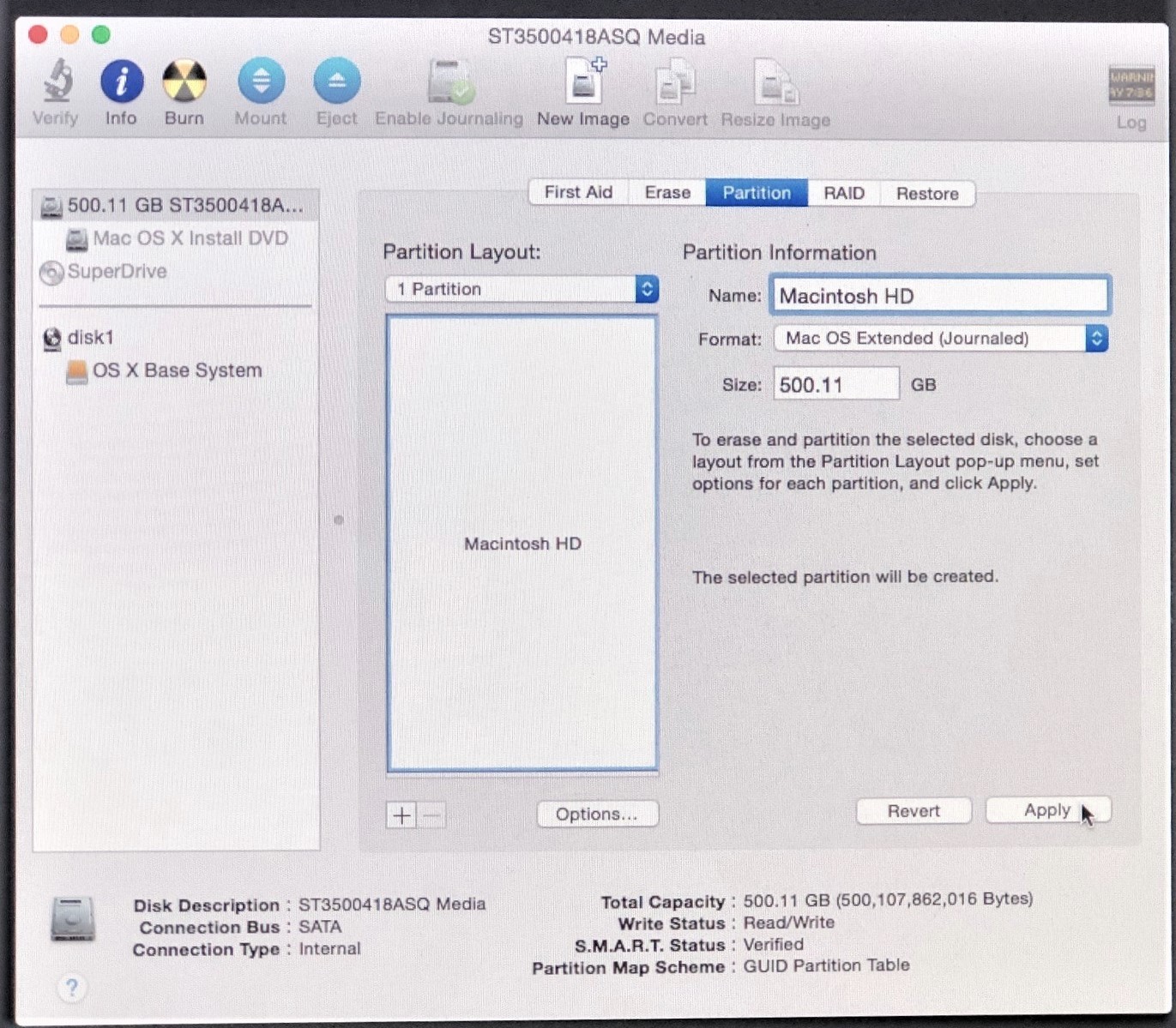Open the Partition Layout dropdown

point(522,289)
